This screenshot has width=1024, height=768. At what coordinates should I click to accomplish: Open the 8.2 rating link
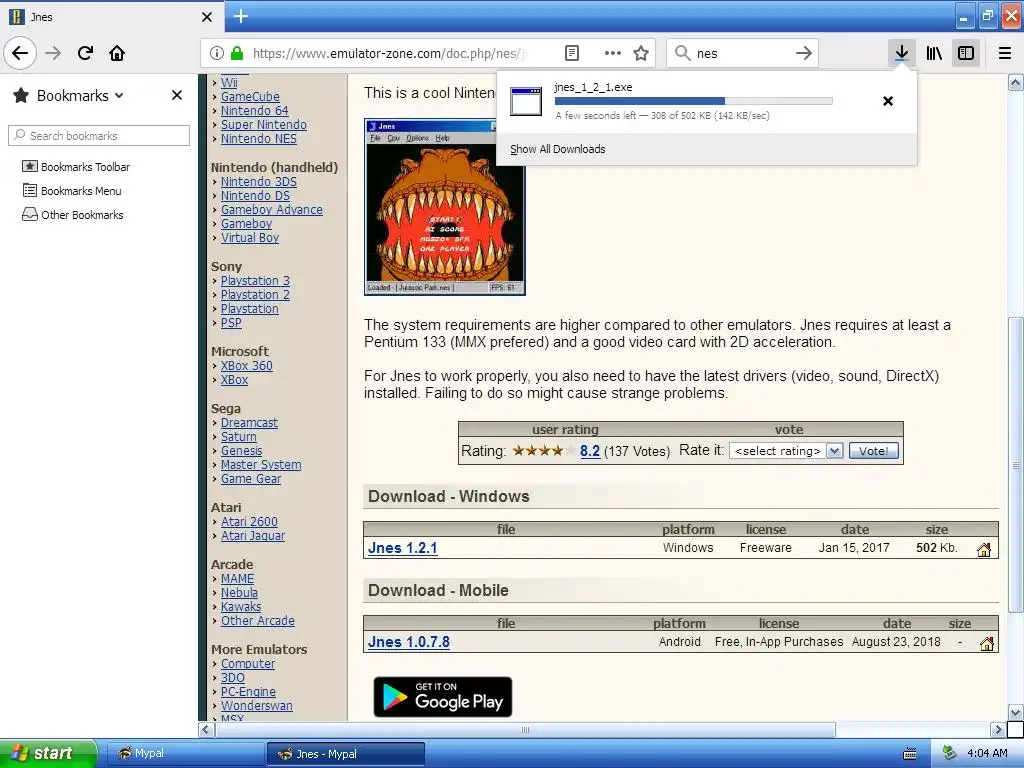click(590, 451)
